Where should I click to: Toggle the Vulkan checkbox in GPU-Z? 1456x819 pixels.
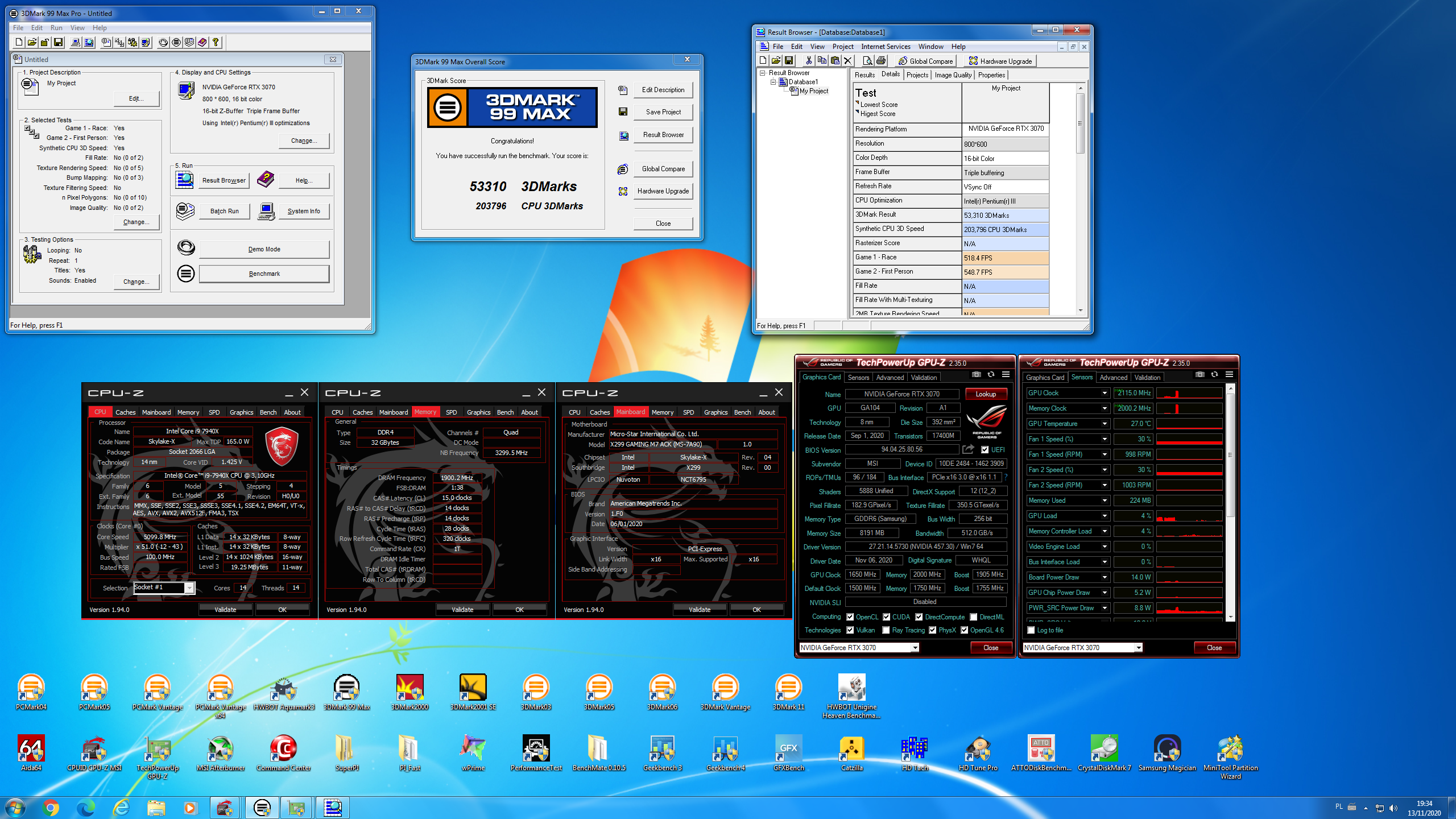850,630
